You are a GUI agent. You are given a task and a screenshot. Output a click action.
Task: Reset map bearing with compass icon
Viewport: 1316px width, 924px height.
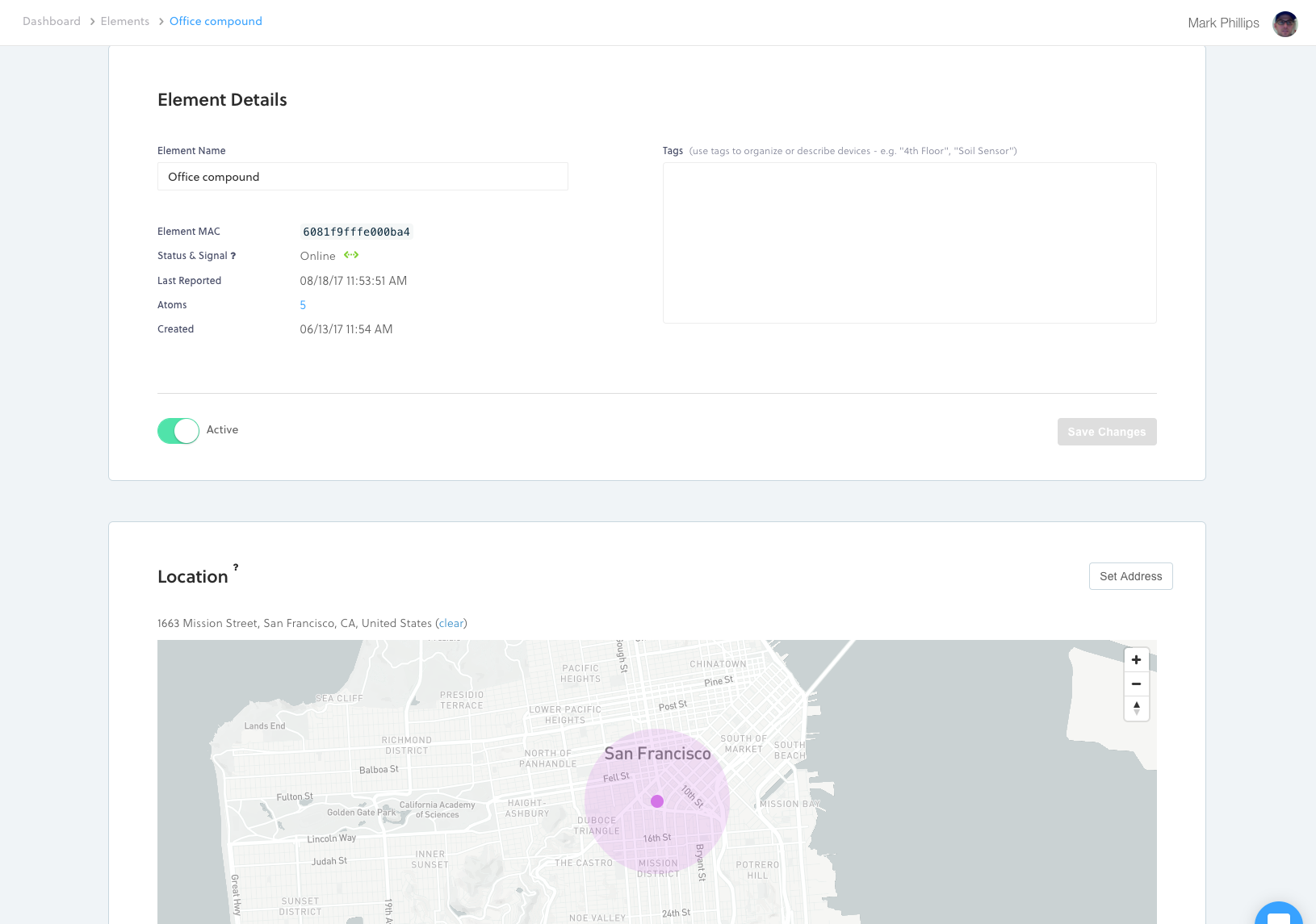tap(1136, 709)
